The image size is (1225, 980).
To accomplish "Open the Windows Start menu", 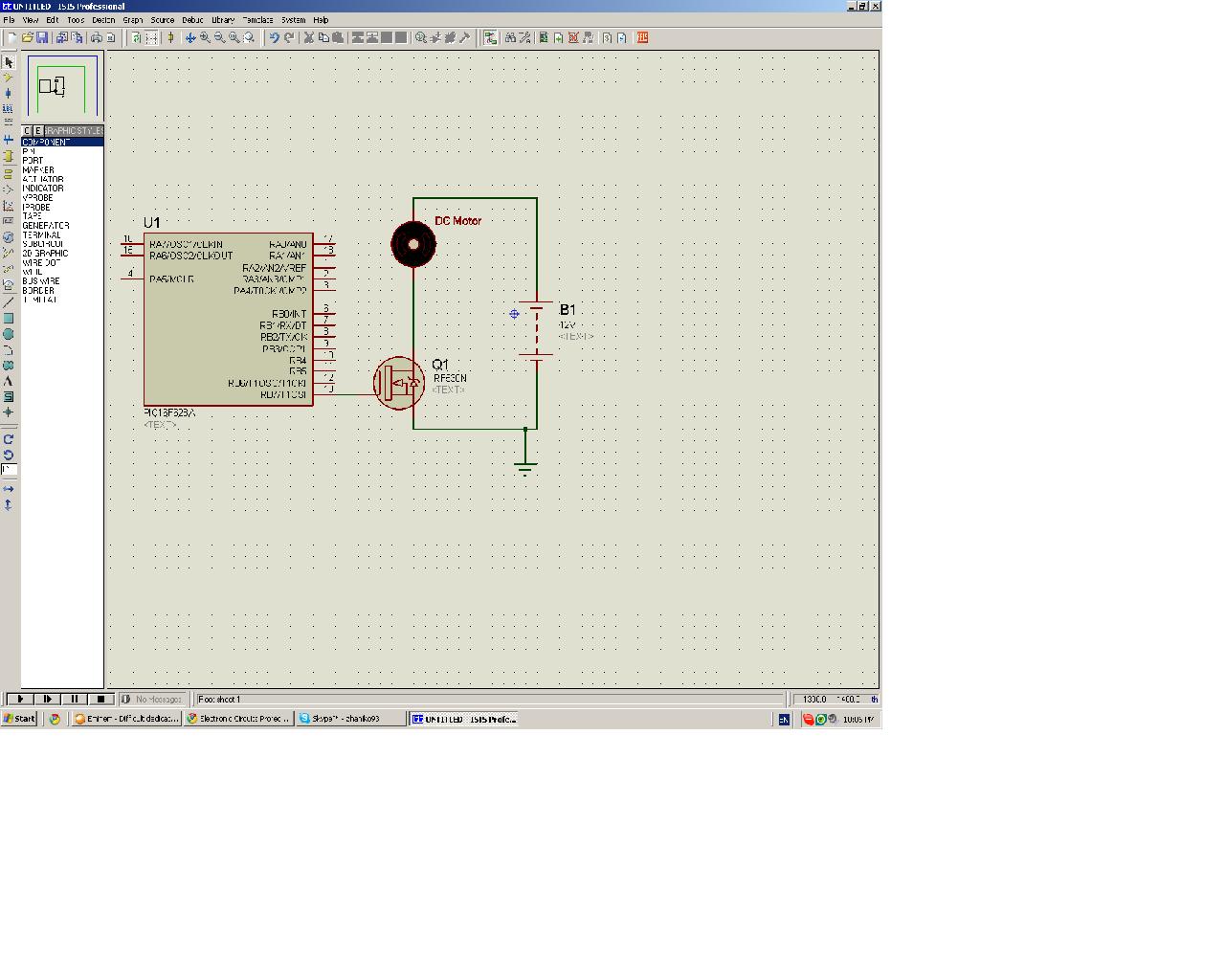I will [x=19, y=719].
